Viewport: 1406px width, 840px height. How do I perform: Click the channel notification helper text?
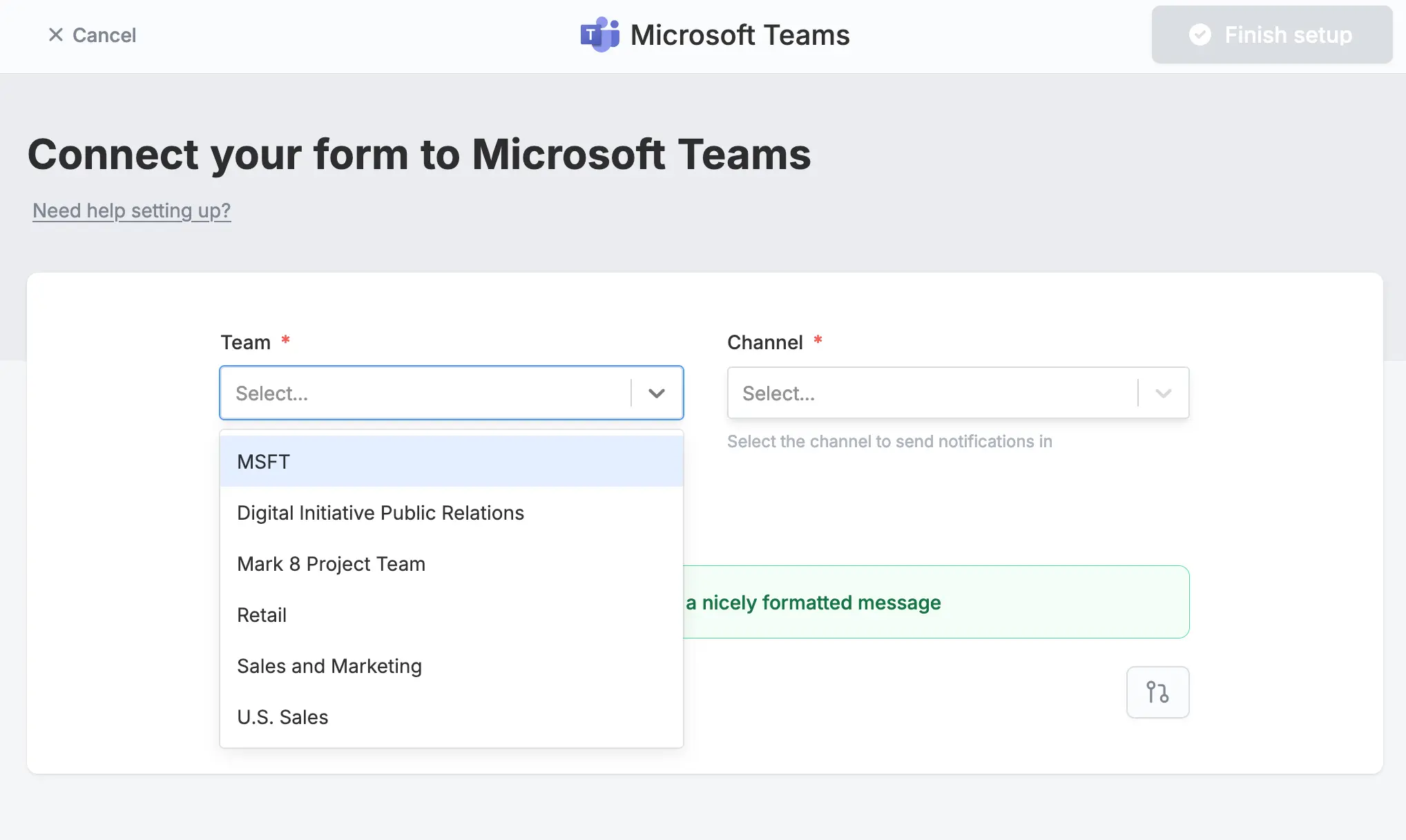[x=889, y=441]
